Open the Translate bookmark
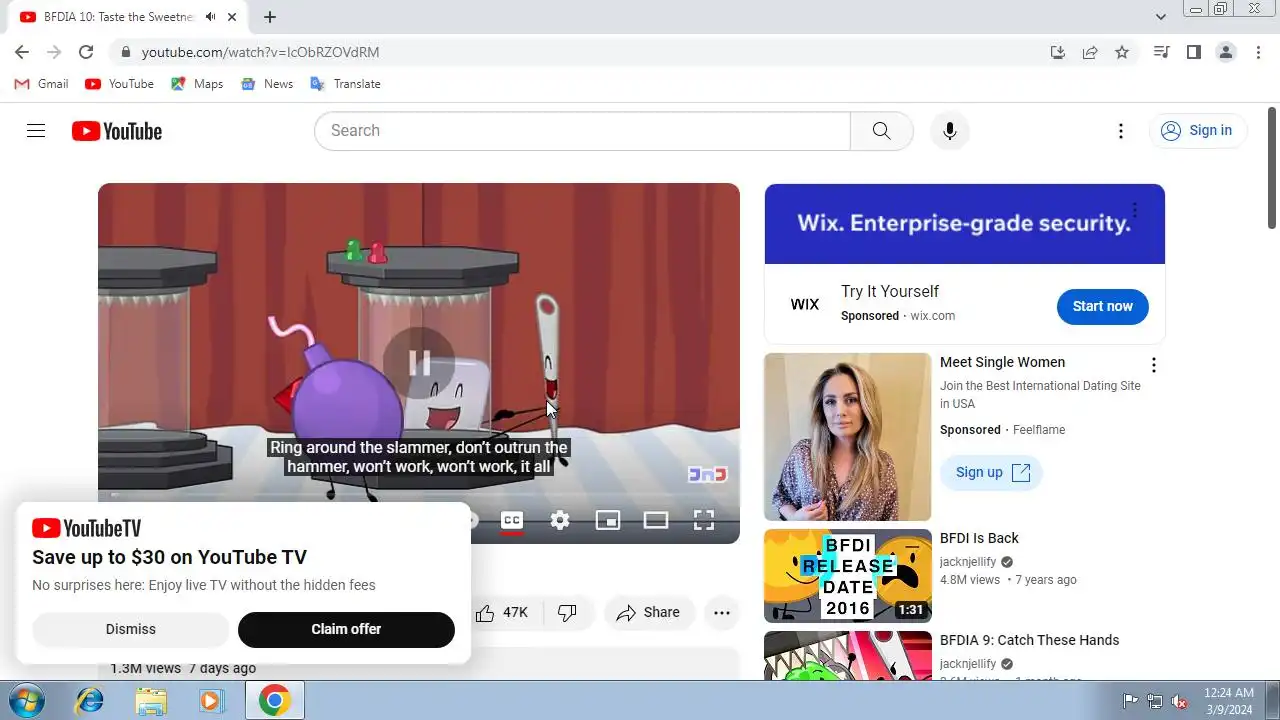Screen dimensions: 1280x720 tap(345, 84)
